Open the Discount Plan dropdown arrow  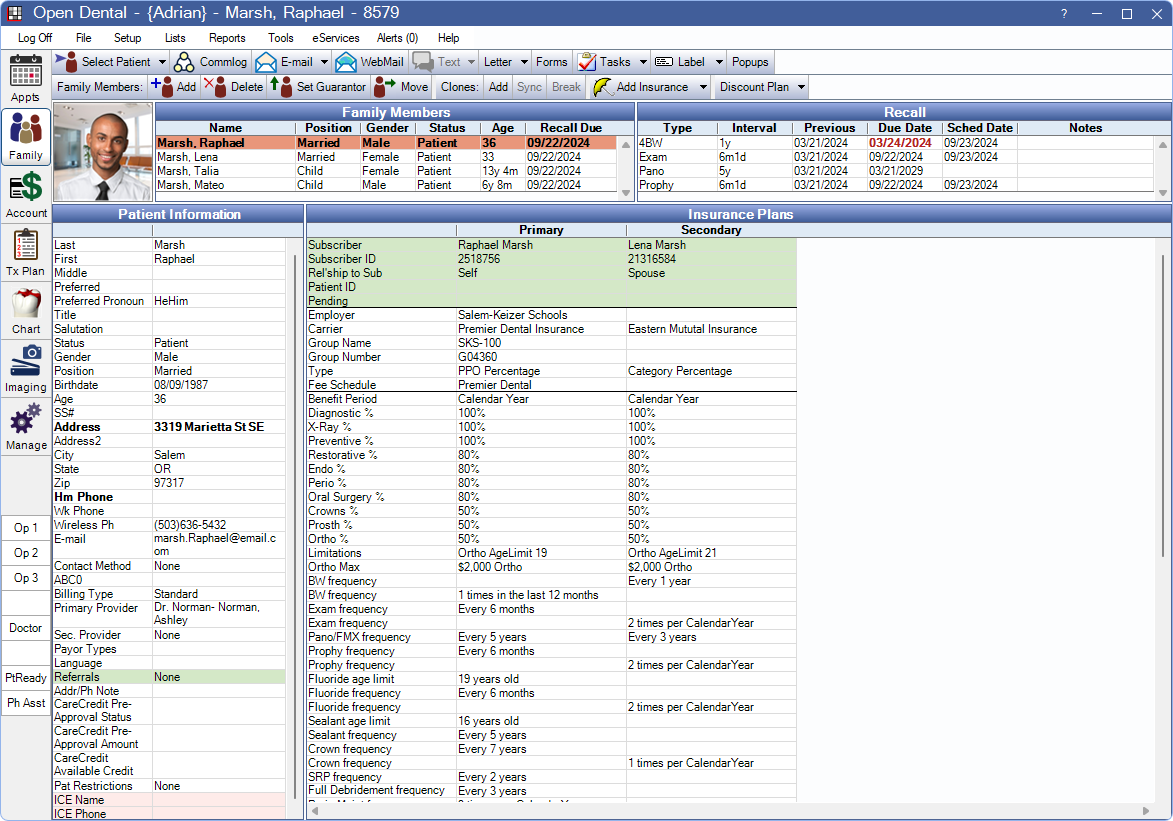(x=801, y=87)
